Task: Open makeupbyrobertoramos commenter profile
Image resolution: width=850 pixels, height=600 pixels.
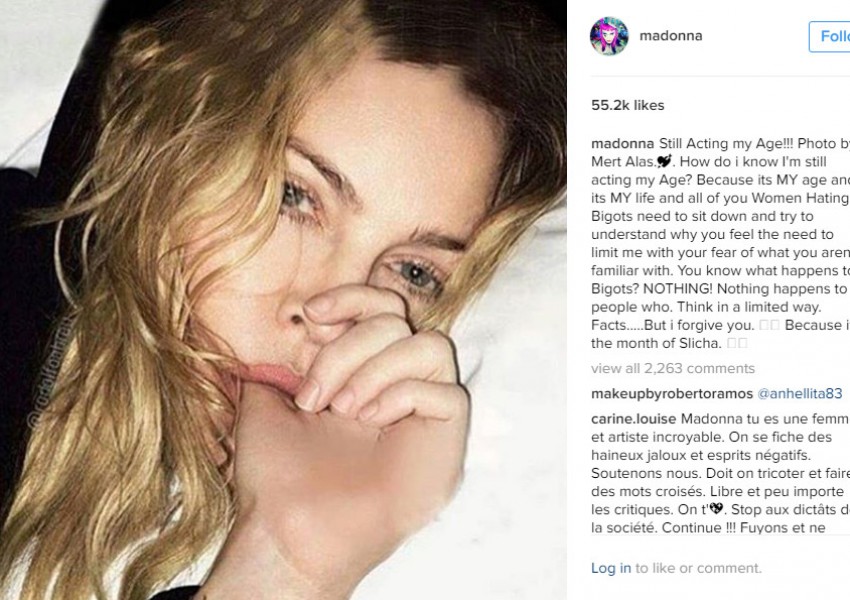Action: [x=672, y=393]
